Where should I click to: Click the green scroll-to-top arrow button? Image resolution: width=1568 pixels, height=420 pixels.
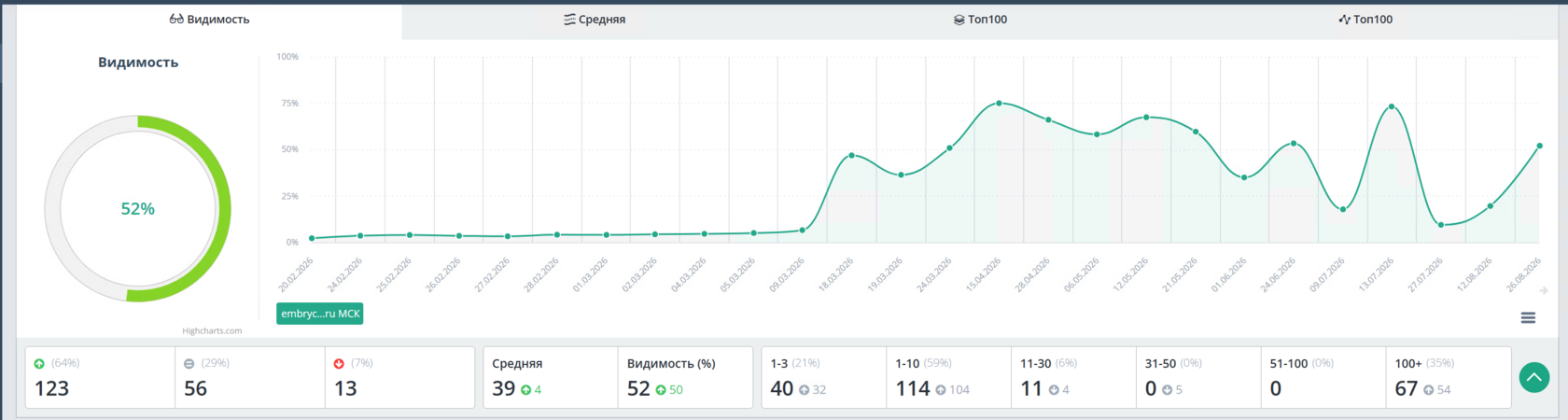pyautogui.click(x=1534, y=377)
